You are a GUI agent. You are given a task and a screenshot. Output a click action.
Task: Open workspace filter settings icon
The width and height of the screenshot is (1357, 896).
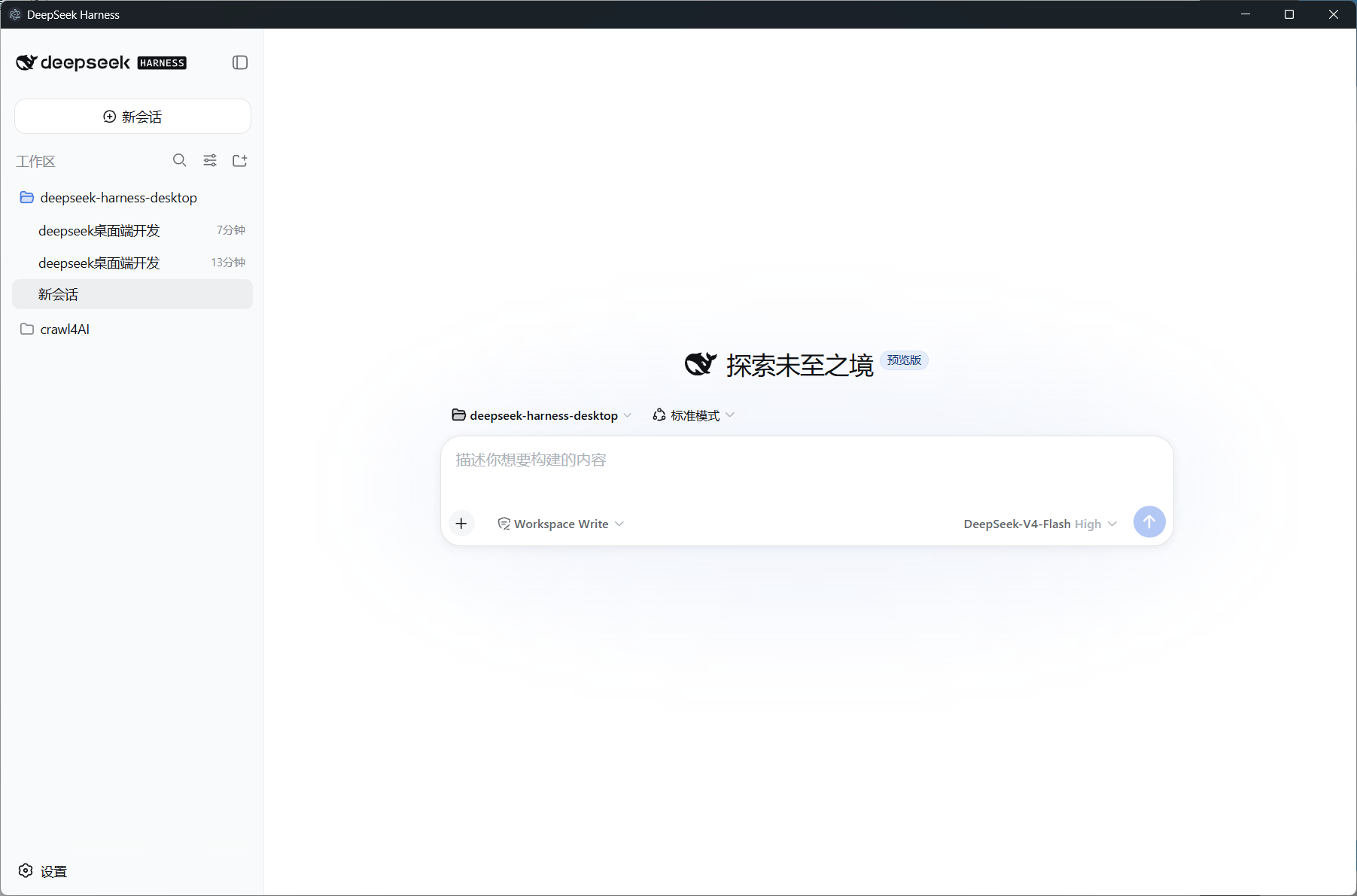[210, 160]
